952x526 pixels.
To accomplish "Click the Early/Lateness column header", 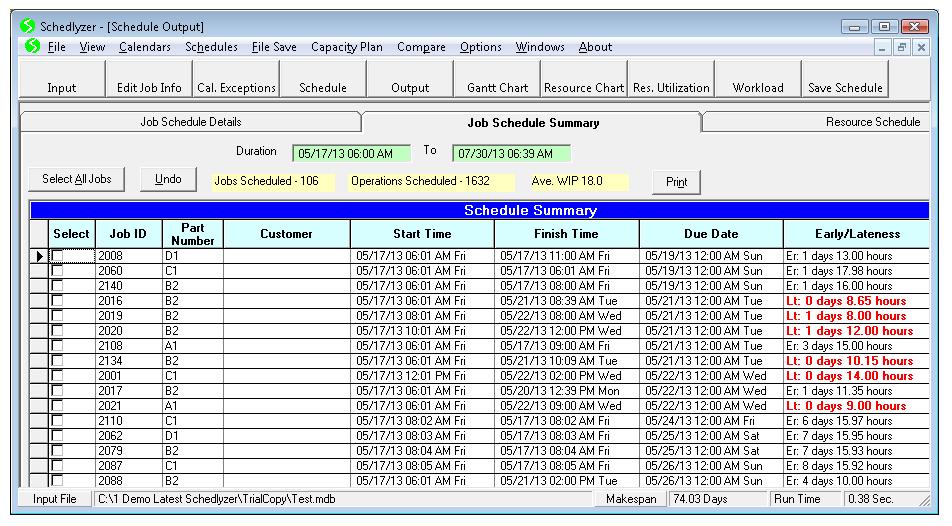I will point(855,234).
